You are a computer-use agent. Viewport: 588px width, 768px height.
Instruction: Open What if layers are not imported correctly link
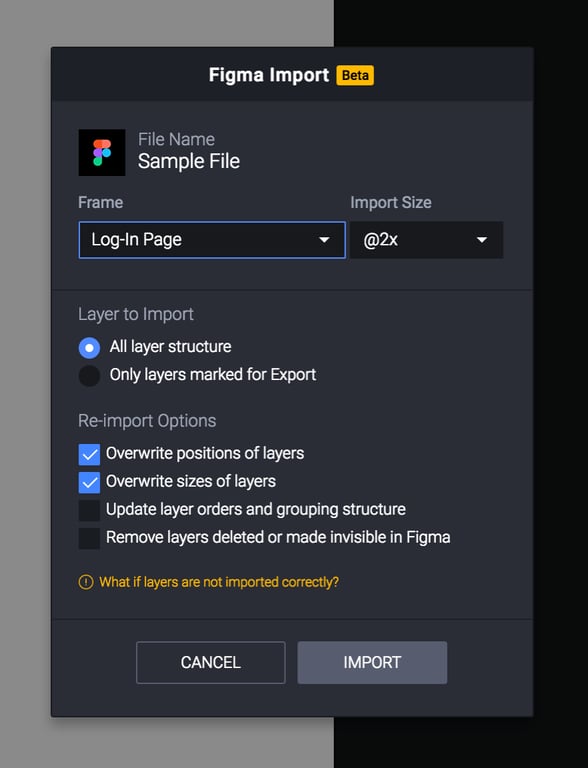click(x=219, y=582)
